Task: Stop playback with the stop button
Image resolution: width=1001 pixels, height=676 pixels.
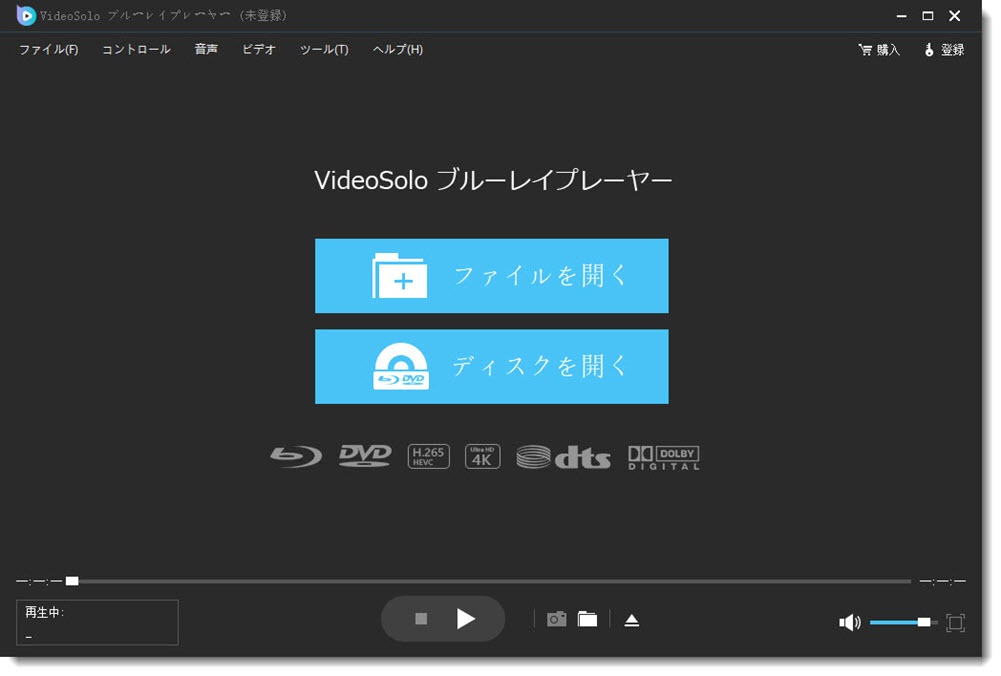Action: pyautogui.click(x=421, y=619)
